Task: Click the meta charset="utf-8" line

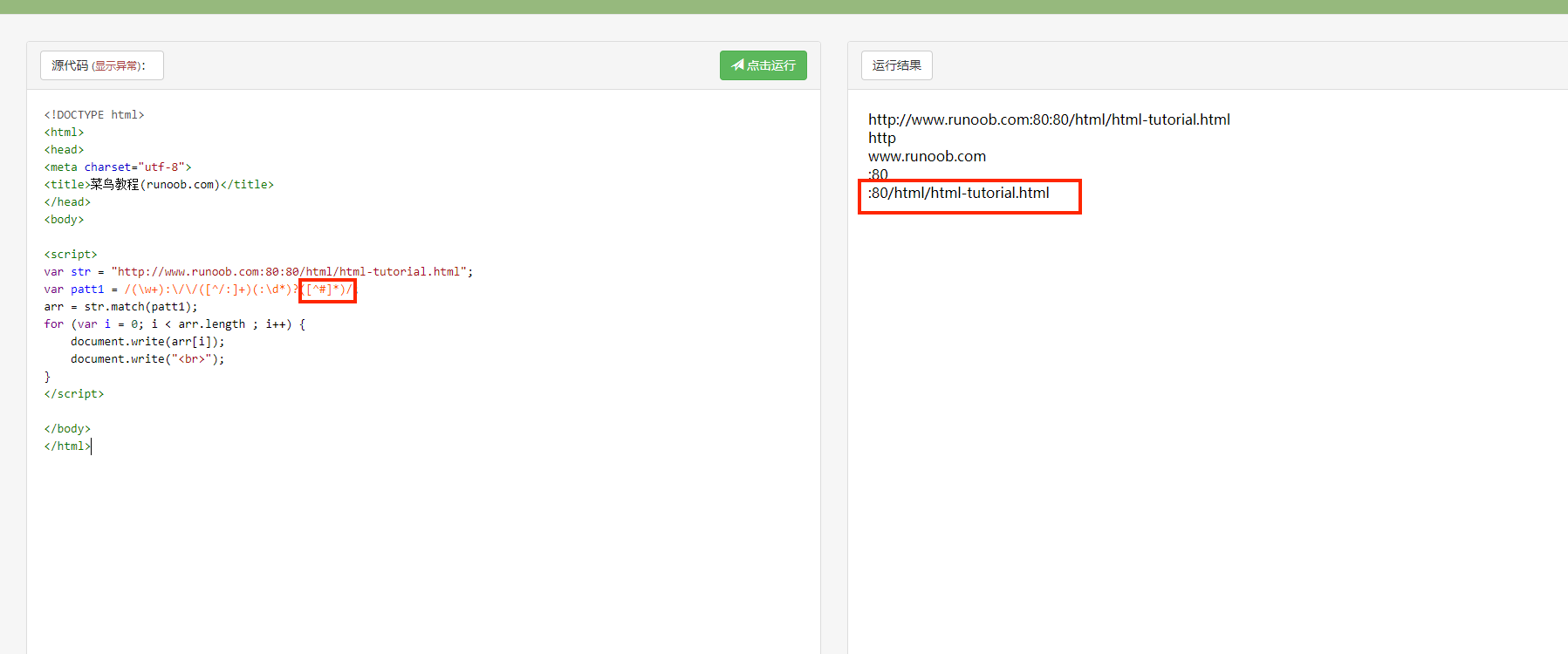Action: click(118, 167)
